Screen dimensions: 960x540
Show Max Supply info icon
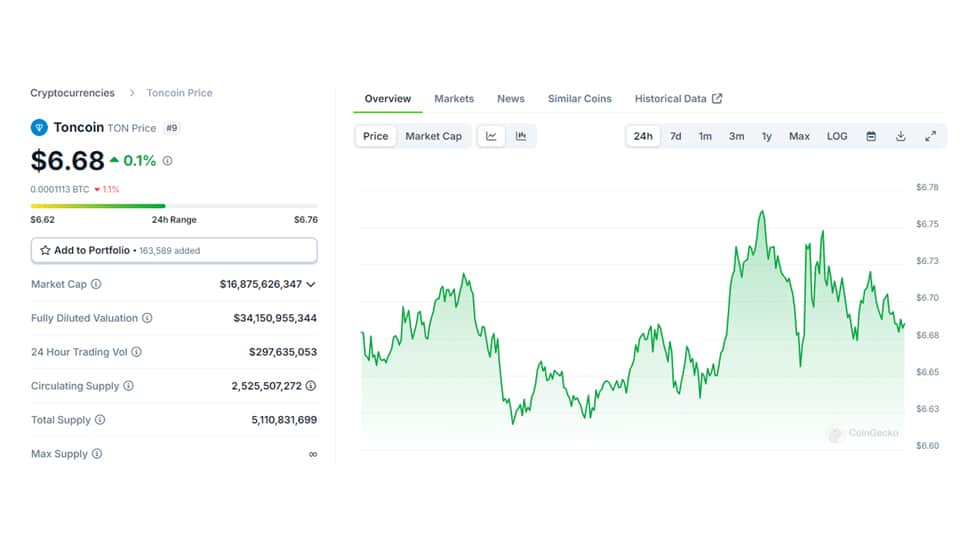click(97, 454)
